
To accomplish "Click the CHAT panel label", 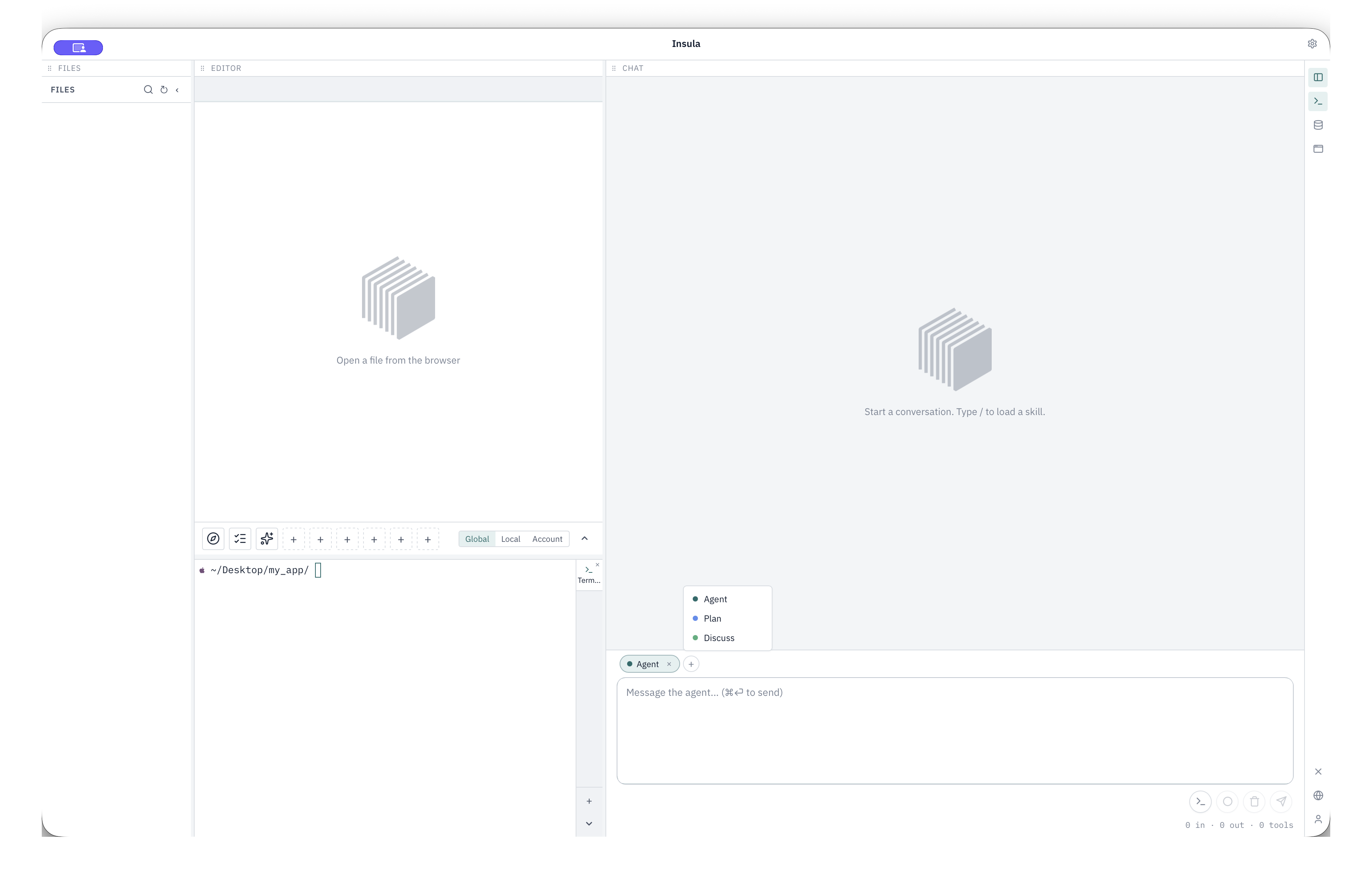I will point(633,68).
